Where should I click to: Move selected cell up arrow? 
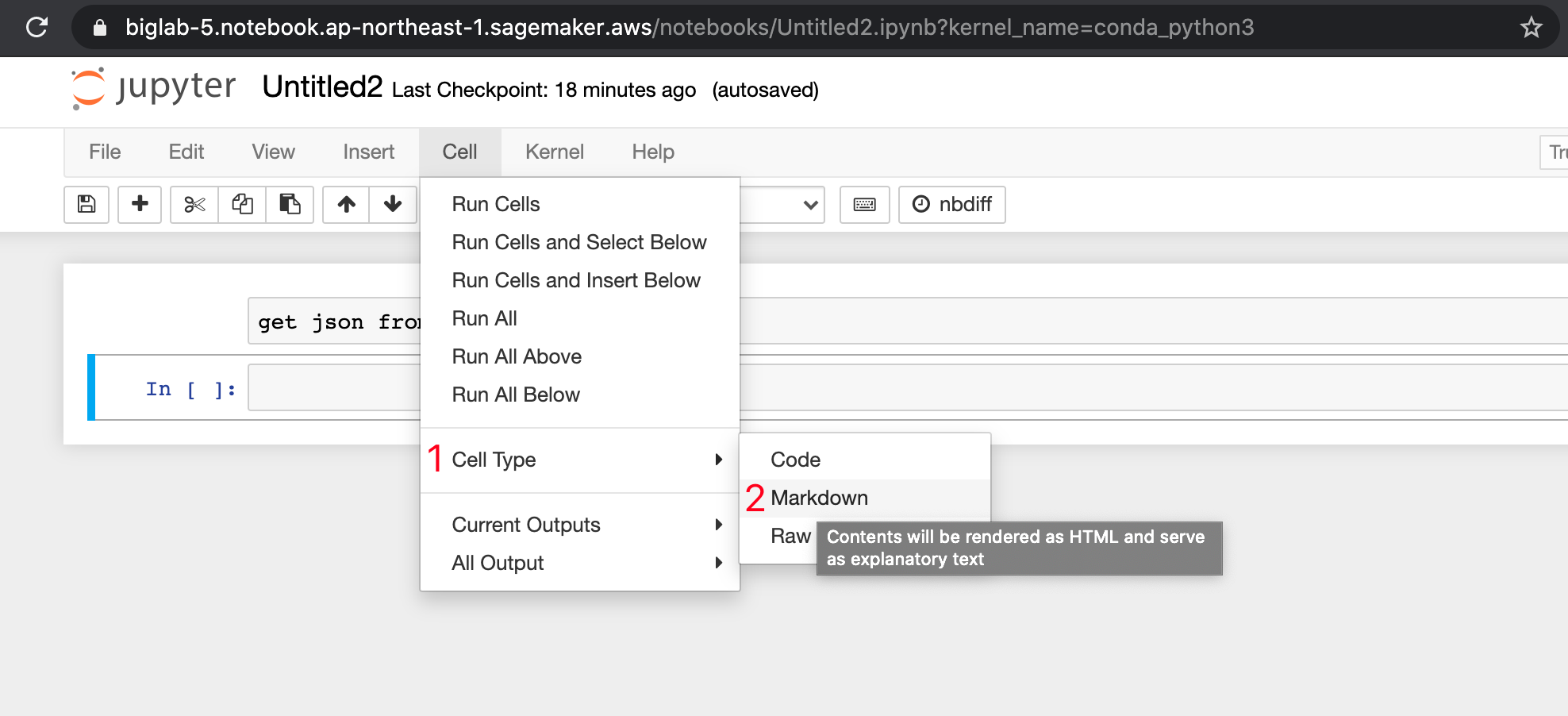pos(346,205)
